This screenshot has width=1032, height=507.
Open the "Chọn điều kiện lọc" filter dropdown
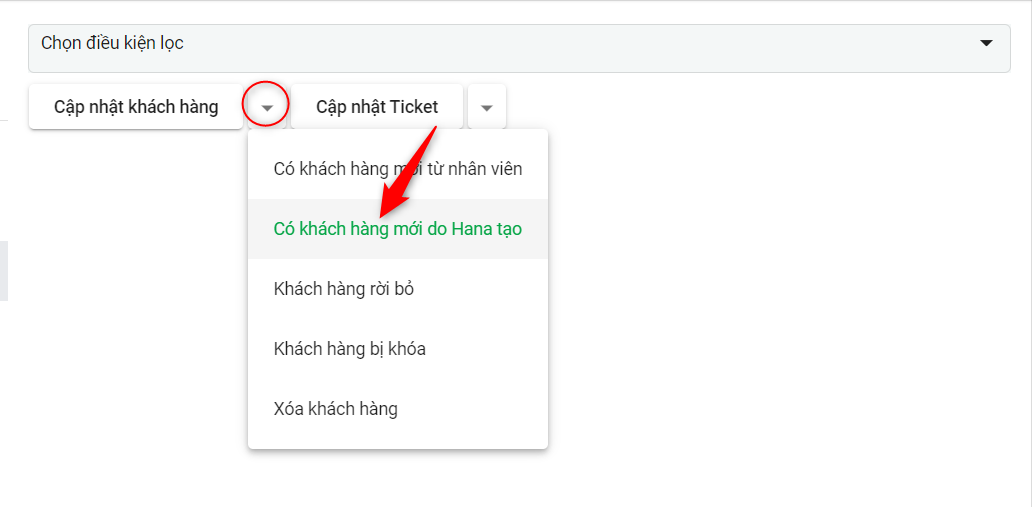click(x=519, y=48)
